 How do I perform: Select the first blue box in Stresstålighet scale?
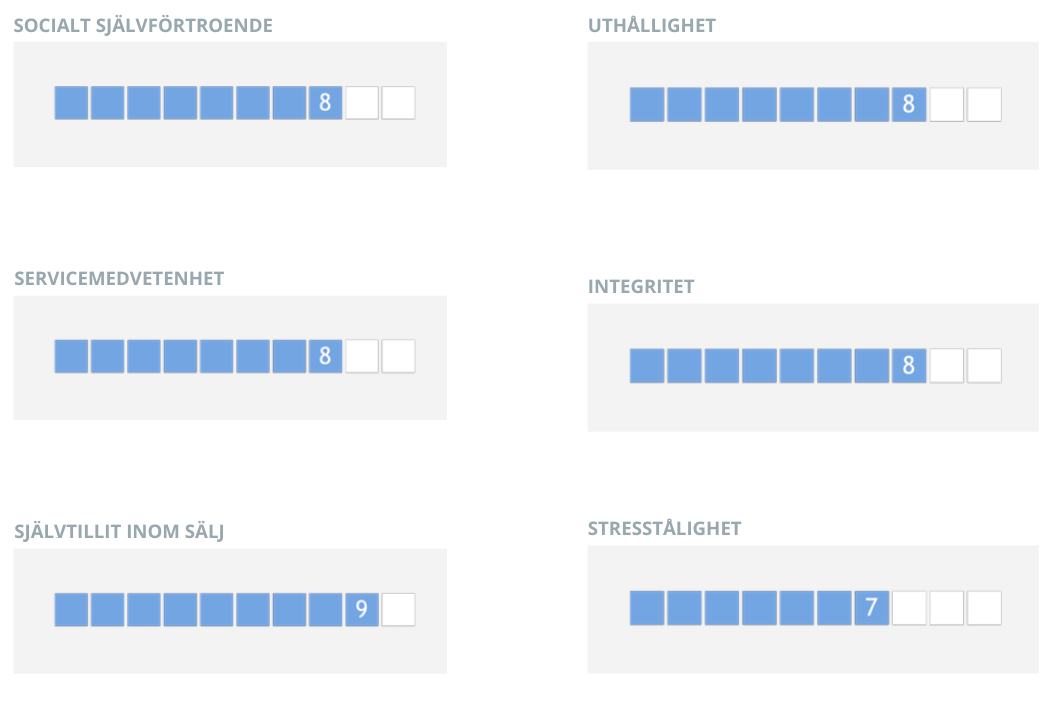pos(647,608)
